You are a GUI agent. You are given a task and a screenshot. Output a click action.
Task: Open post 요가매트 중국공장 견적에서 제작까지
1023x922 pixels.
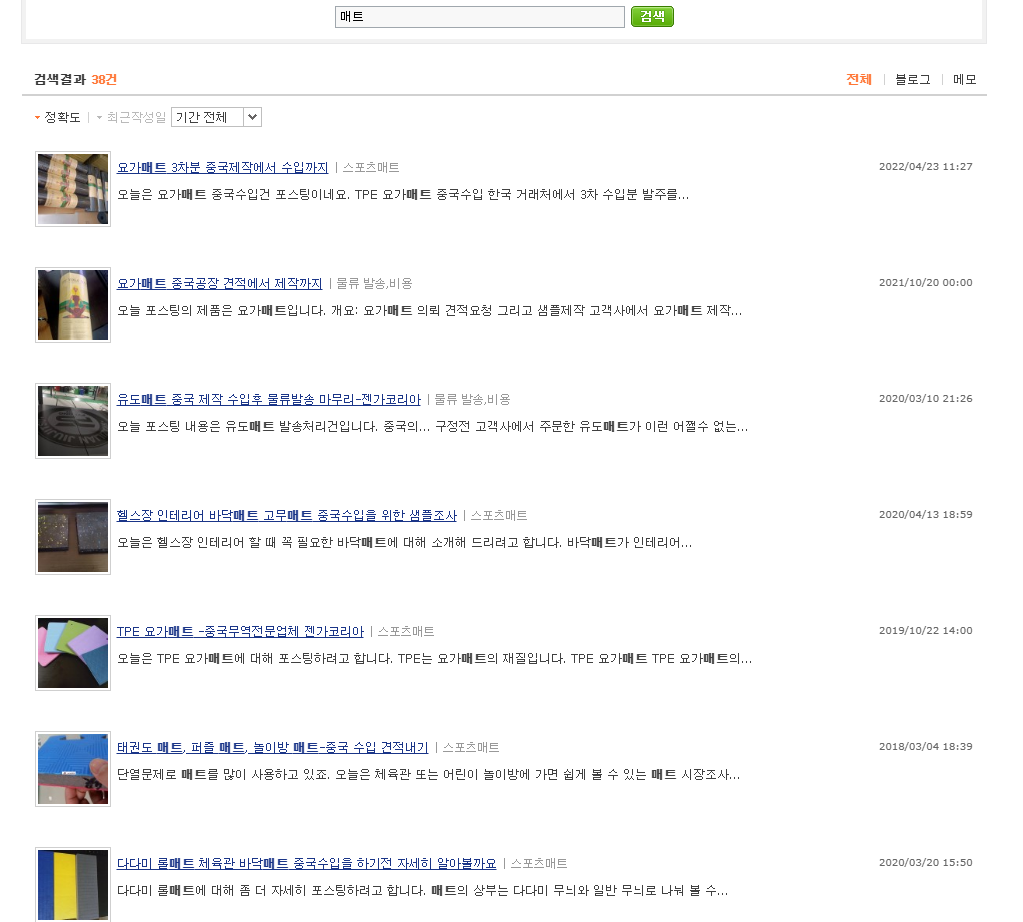(219, 283)
